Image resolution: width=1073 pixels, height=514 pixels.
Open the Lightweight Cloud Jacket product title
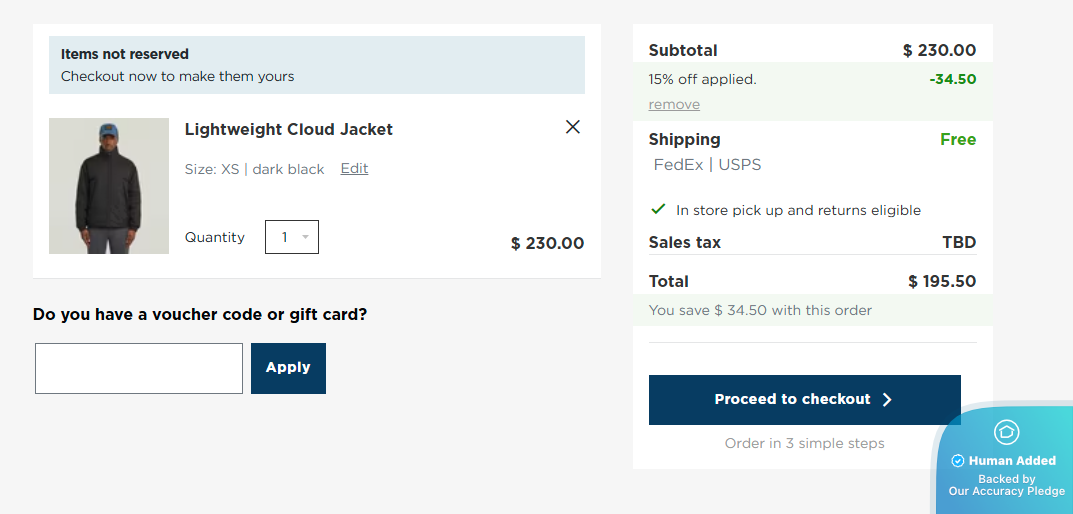288,129
